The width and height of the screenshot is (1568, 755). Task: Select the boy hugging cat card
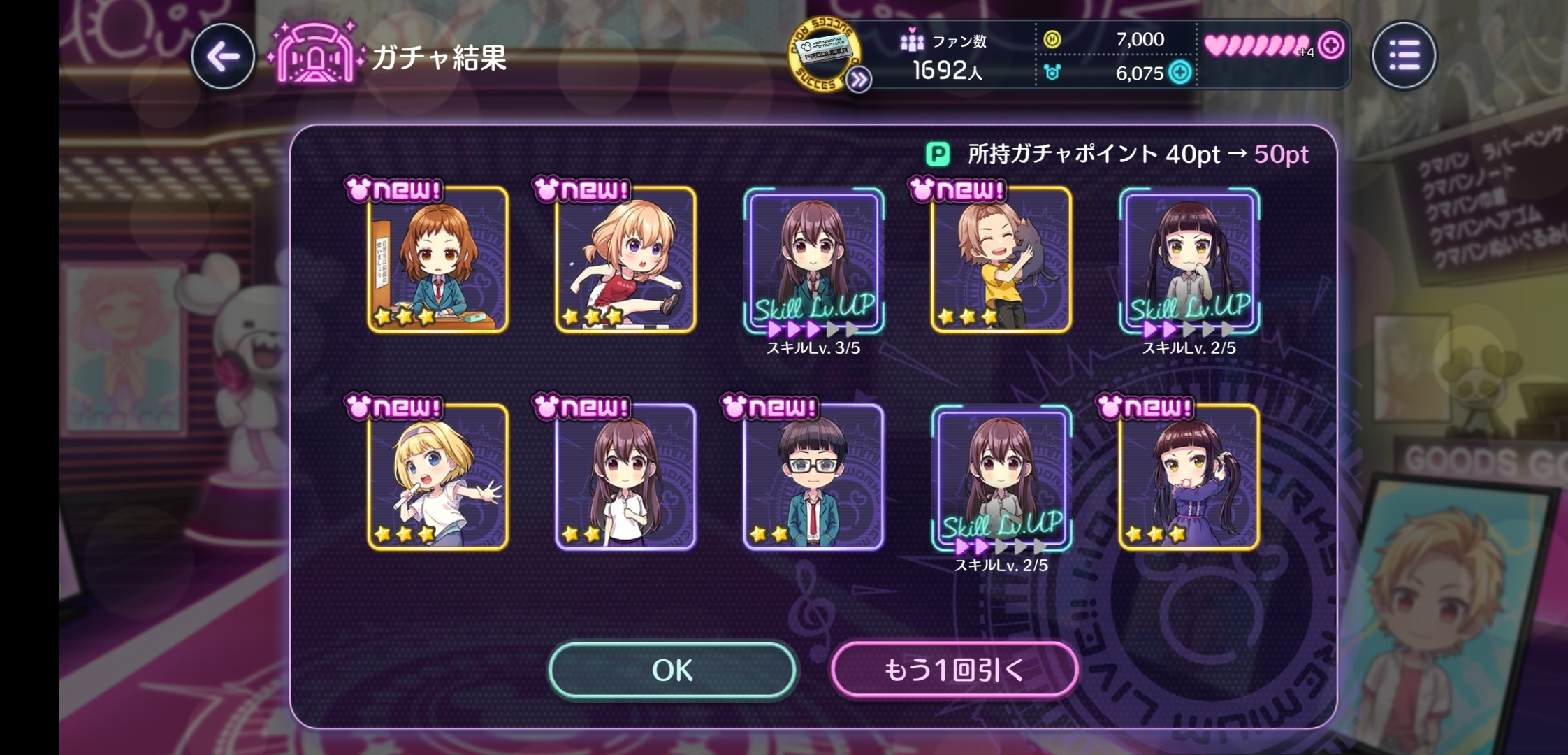pyautogui.click(x=1001, y=259)
